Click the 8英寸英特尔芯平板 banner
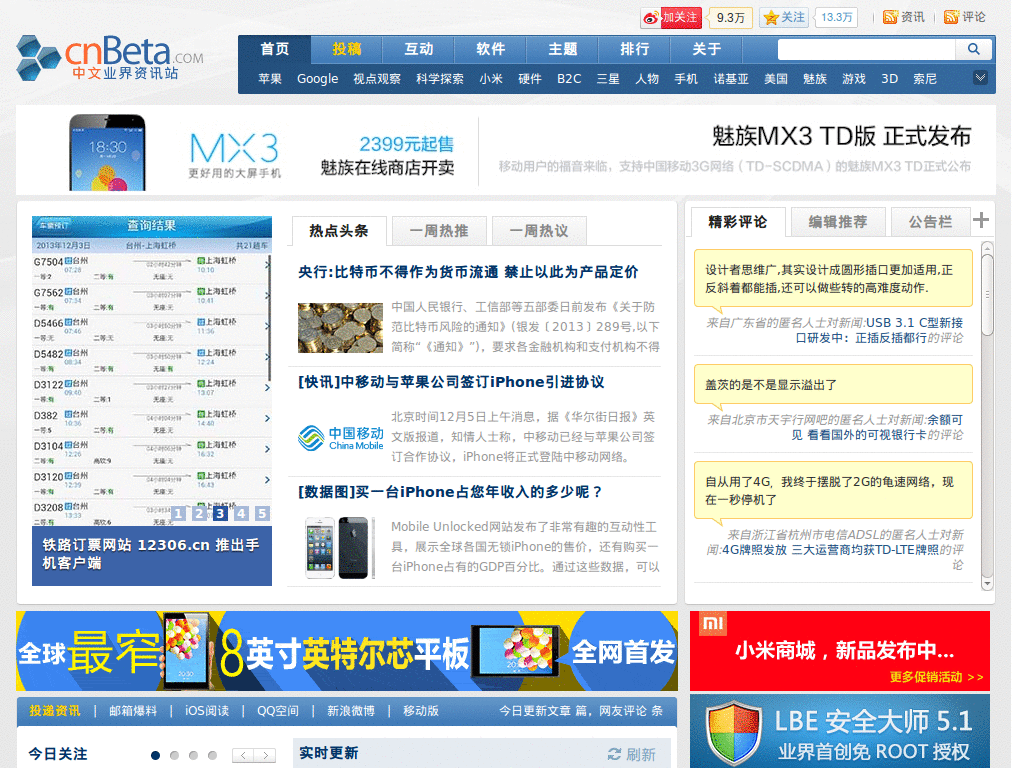This screenshot has width=1024, height=768. pos(347,651)
